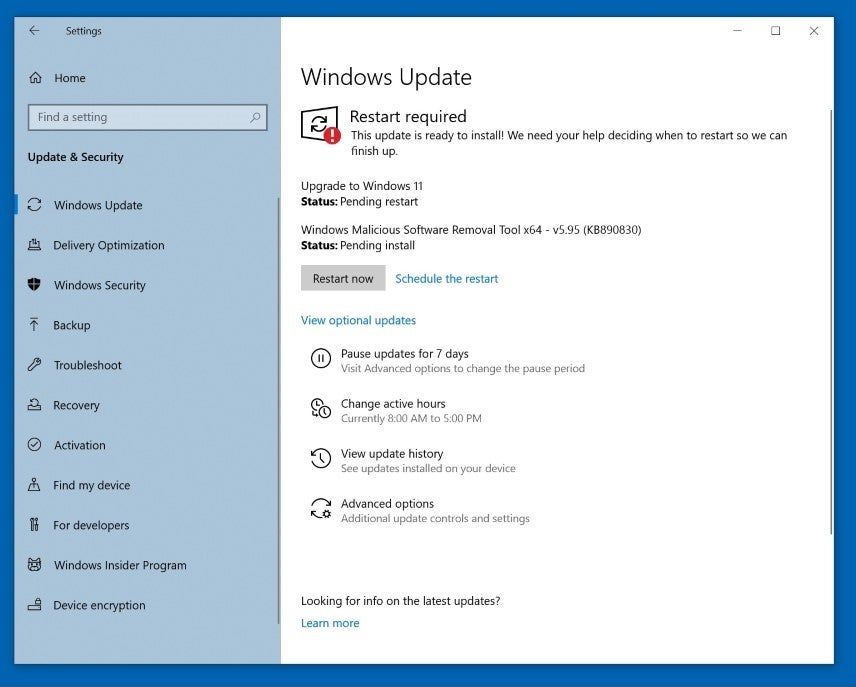Click the pause updates circle icon
The height and width of the screenshot is (687, 856).
(320, 359)
